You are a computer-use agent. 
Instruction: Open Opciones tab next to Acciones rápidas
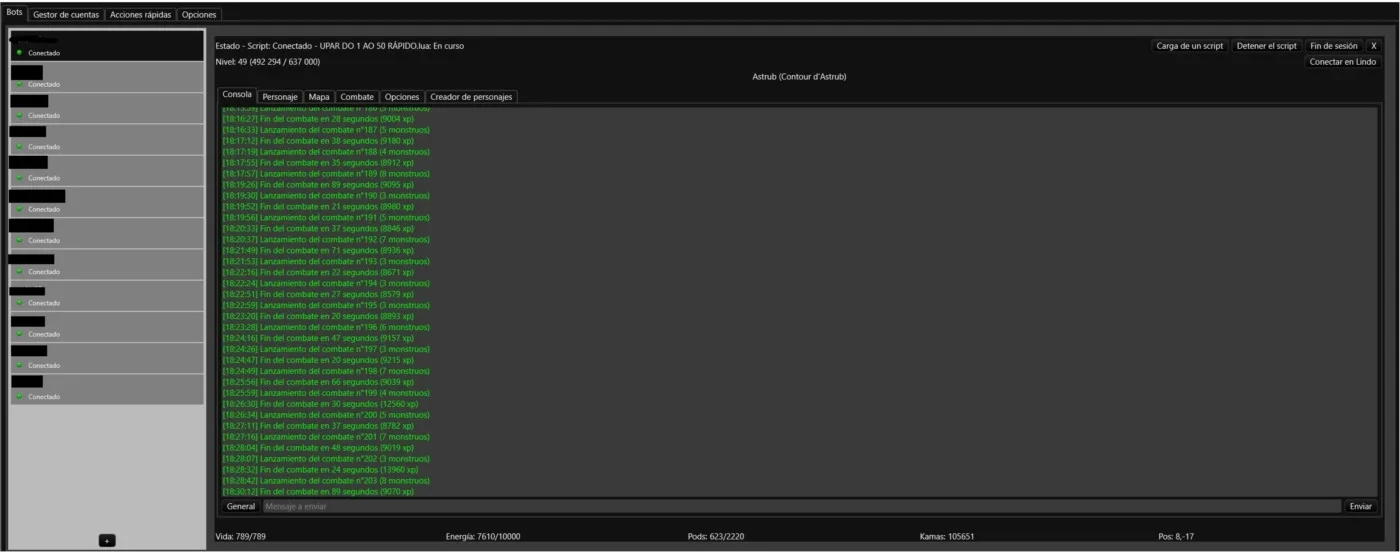tap(199, 15)
